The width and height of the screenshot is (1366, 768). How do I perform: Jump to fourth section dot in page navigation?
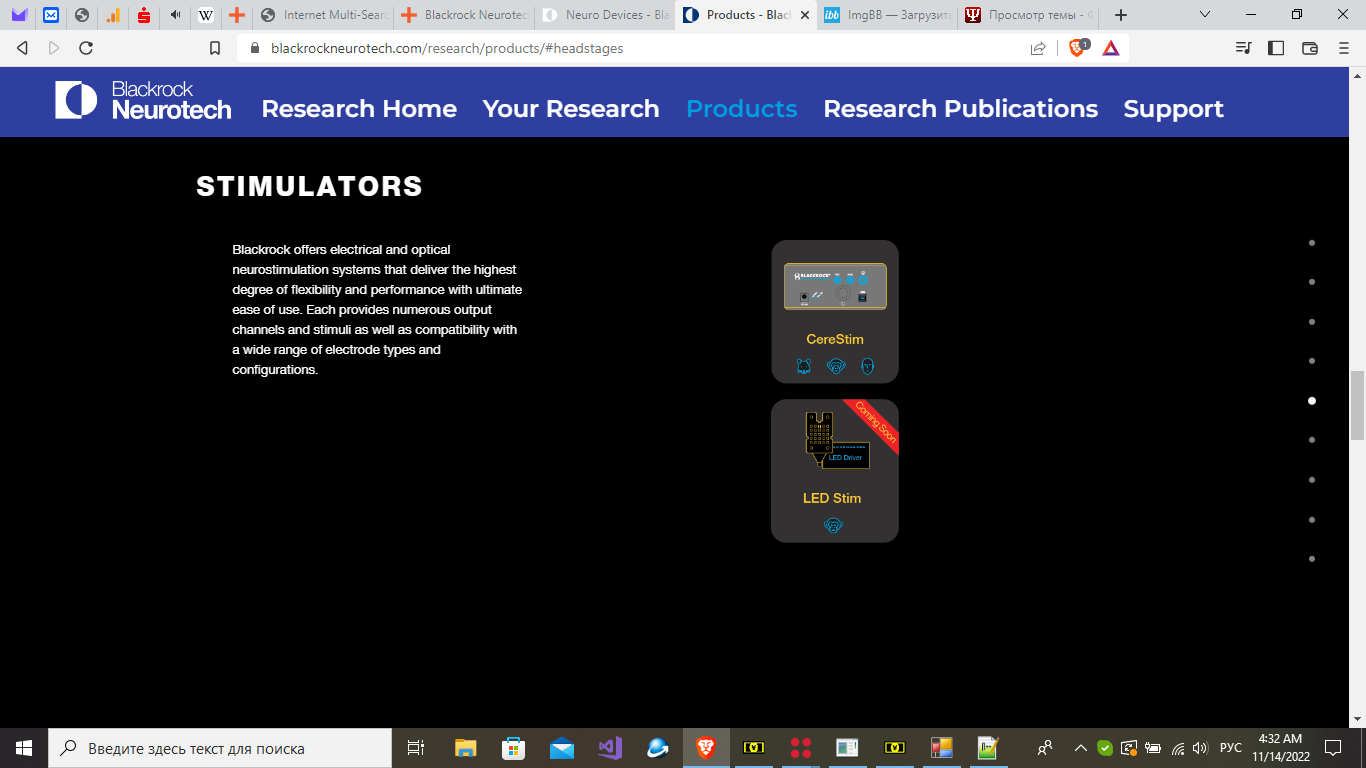tap(1312, 361)
